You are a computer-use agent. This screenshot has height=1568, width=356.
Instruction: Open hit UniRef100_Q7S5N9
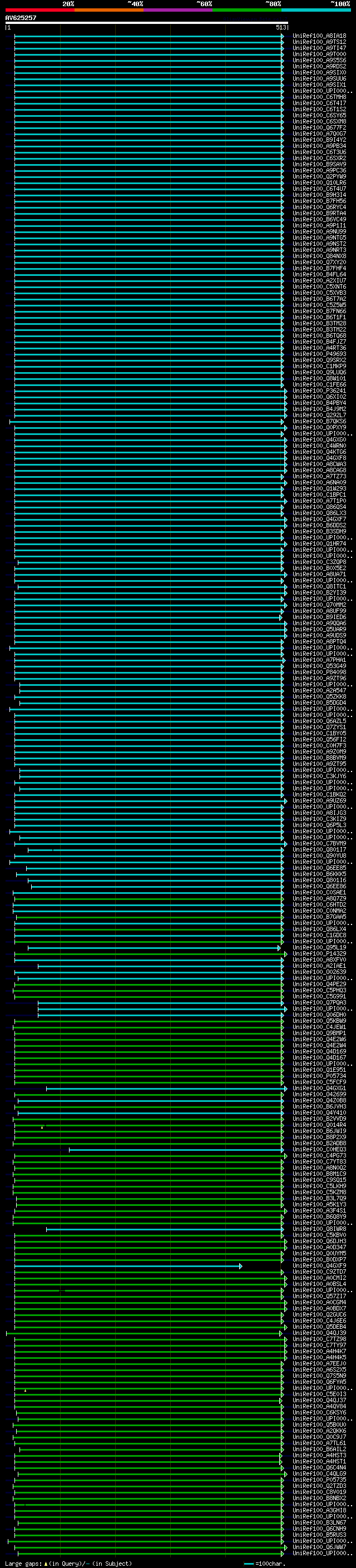pyautogui.click(x=319, y=1376)
